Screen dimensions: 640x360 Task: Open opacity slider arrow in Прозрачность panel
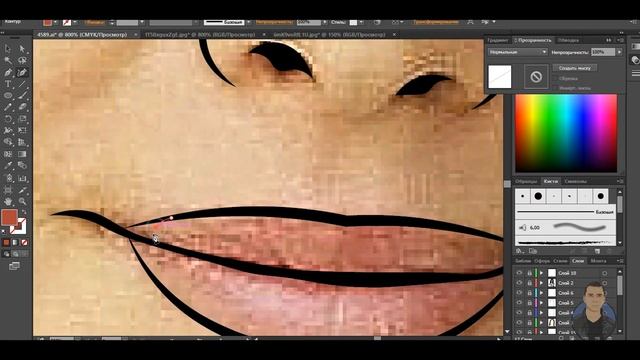point(620,52)
